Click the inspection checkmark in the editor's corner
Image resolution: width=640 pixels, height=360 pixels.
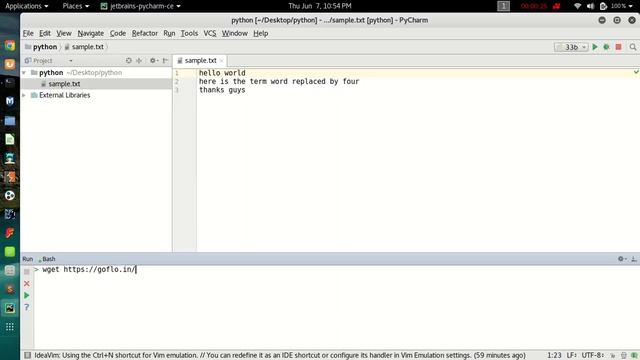pyautogui.click(x=636, y=72)
